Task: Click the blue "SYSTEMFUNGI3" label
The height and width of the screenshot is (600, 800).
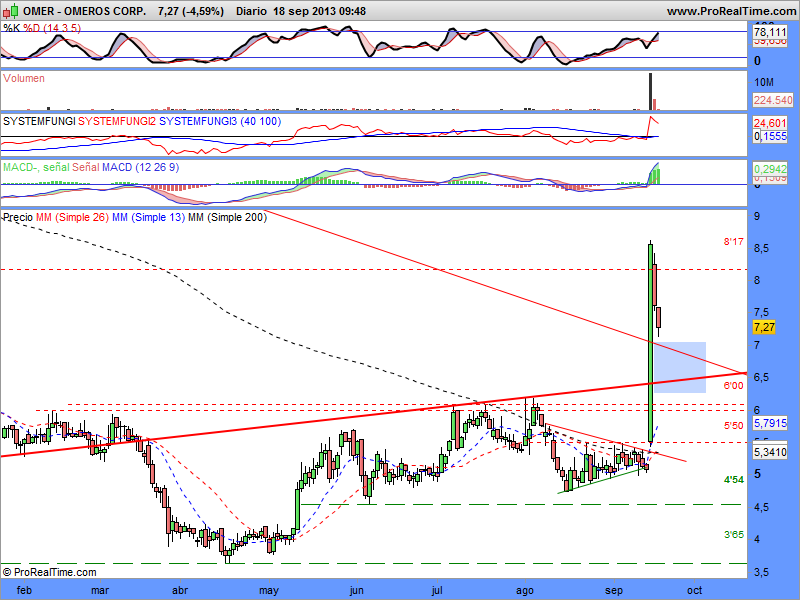Action: tap(198, 121)
